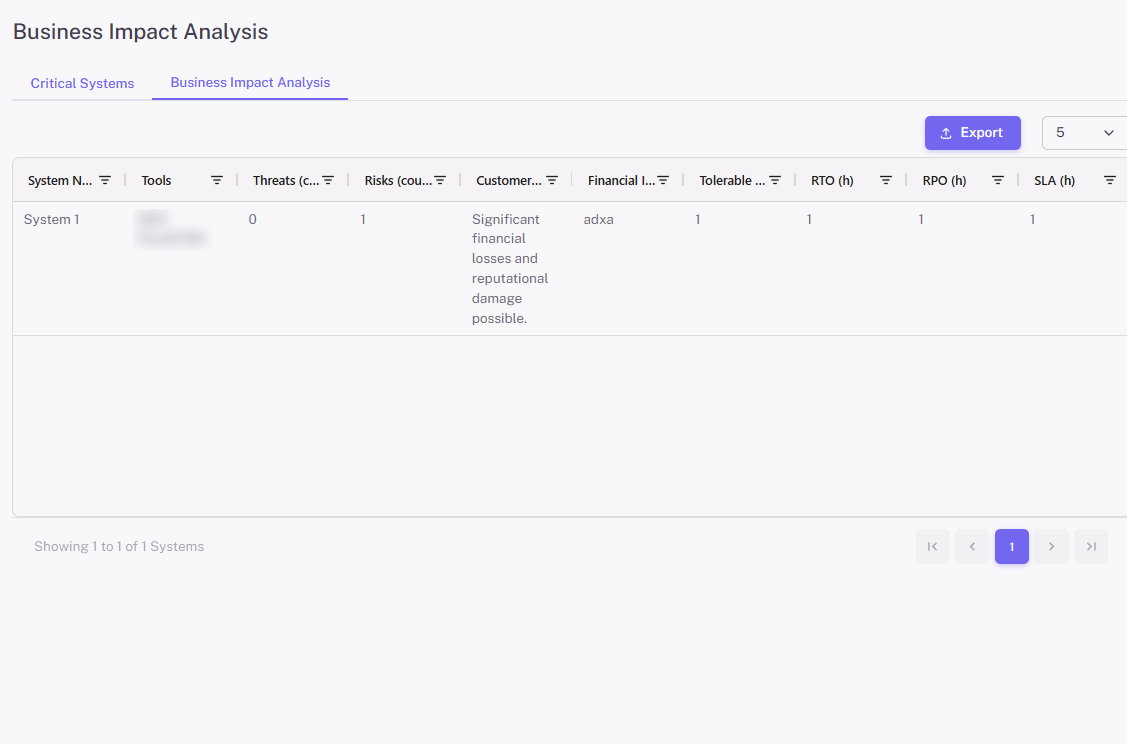The image size is (1127, 744).
Task: Expand the rows-per-page dropdown showing 5
Action: 1084,133
